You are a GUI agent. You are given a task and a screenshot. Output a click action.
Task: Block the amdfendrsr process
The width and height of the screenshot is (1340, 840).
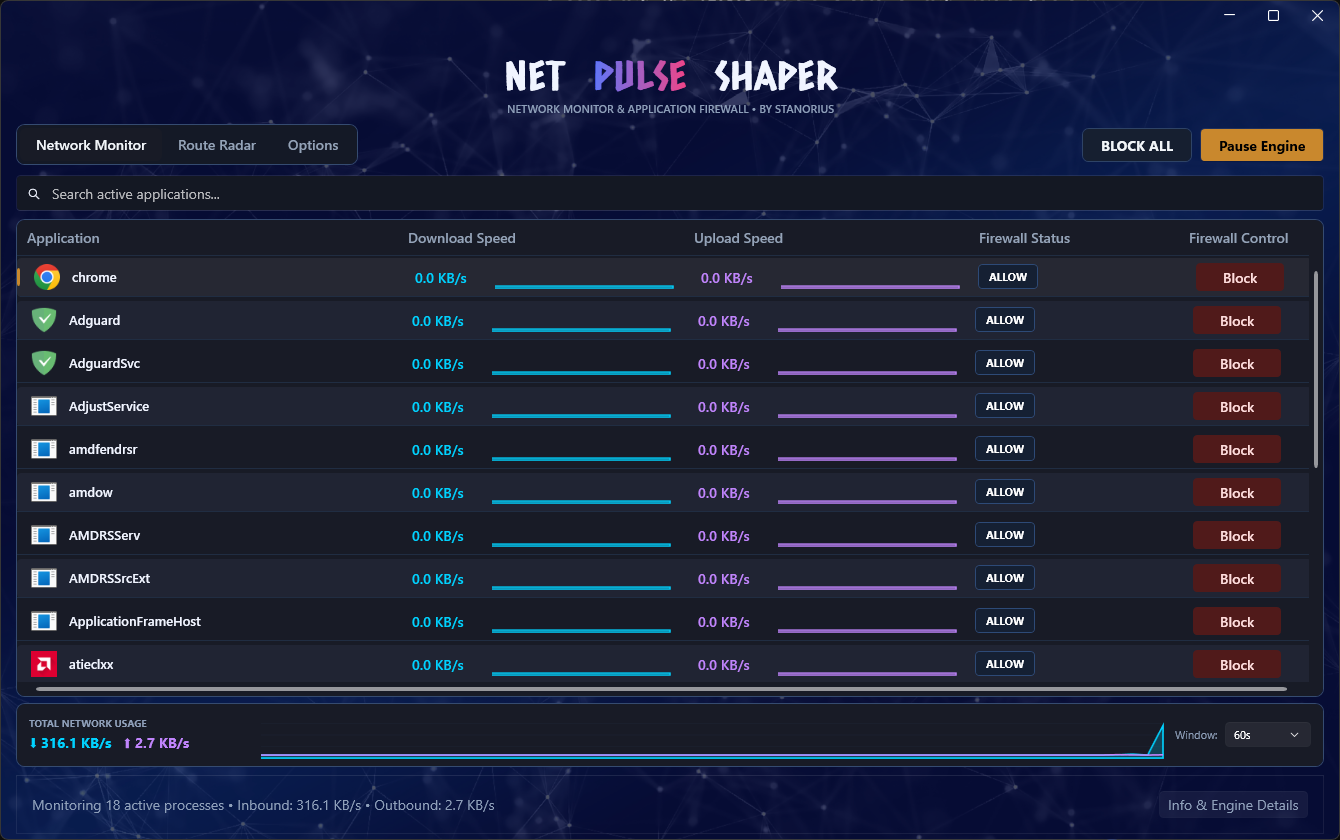[1237, 450]
